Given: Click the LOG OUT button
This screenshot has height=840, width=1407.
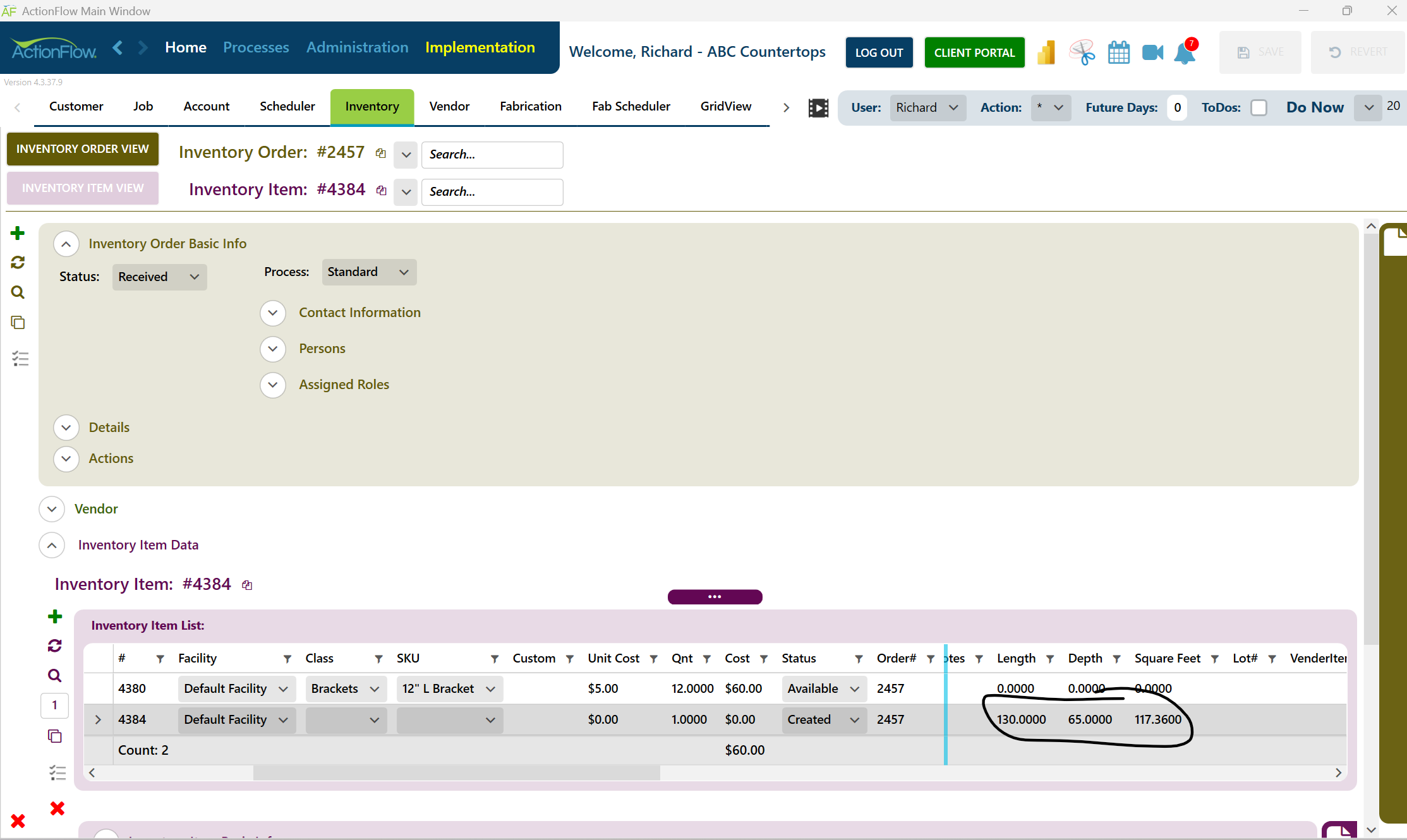Looking at the screenshot, I should 879,53.
